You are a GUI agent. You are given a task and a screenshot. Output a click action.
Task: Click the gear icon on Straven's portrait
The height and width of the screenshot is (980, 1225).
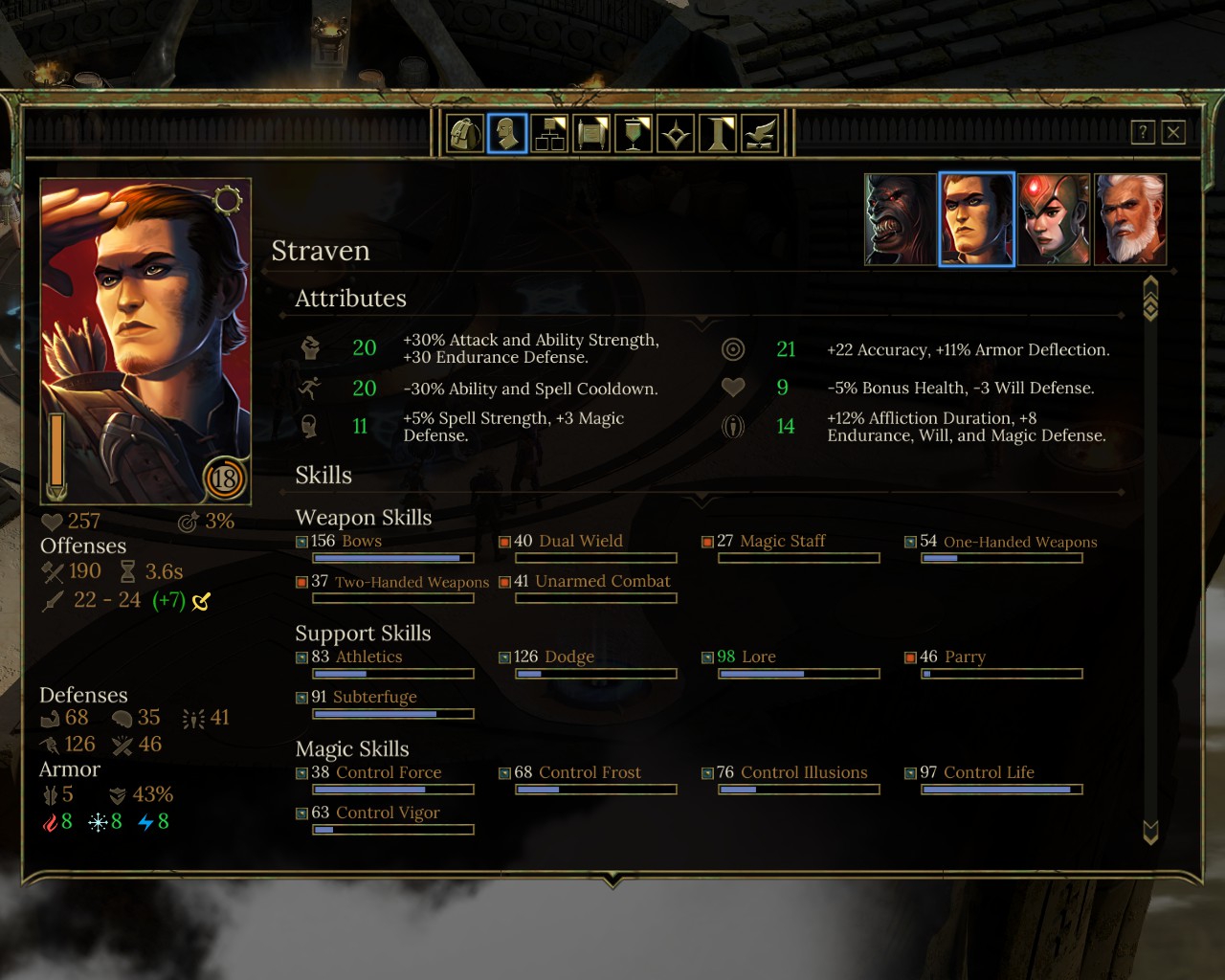pos(227,199)
